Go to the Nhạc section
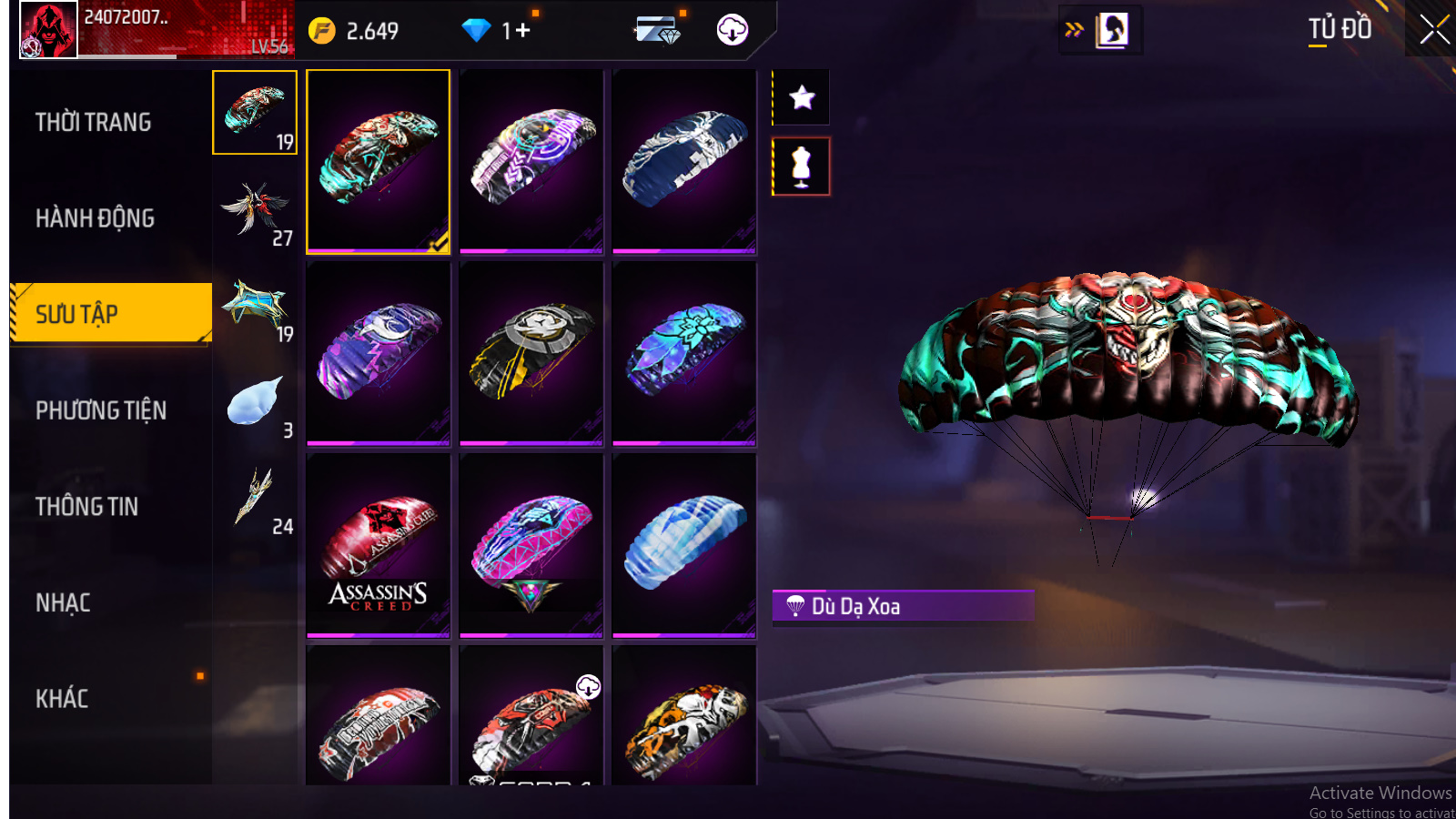 coord(63,602)
